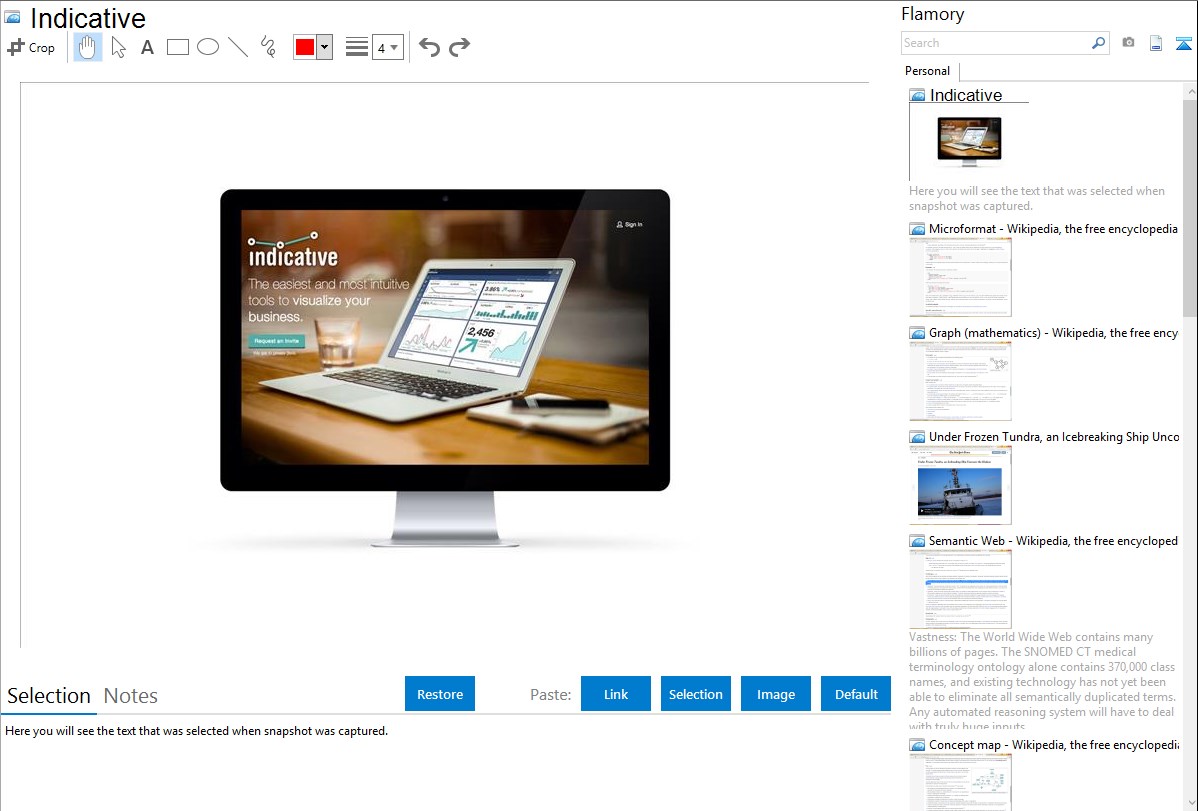Click the scroll down arrow of snapshot list

pos(1190,803)
